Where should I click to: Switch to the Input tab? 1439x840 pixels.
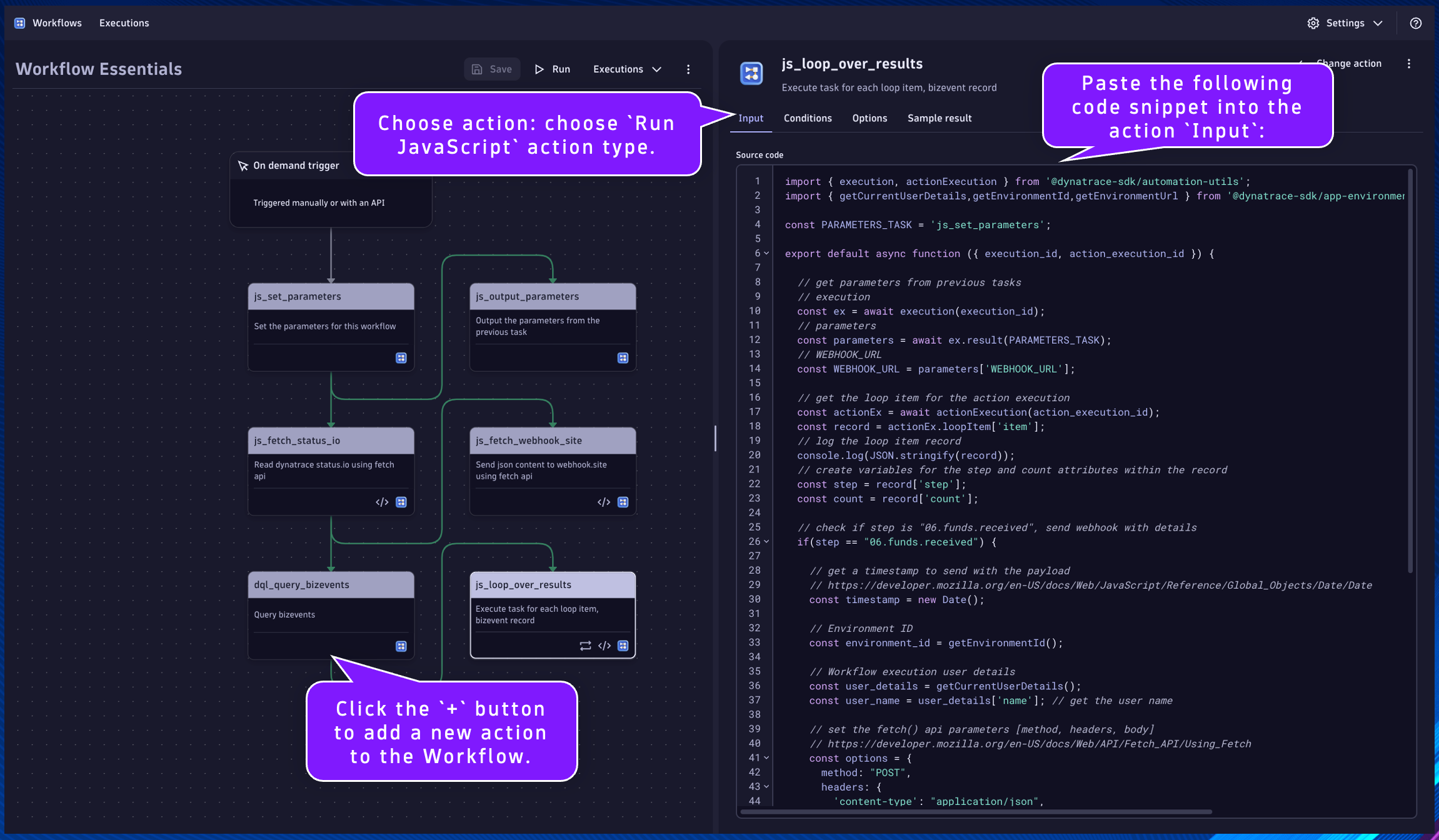[751, 118]
